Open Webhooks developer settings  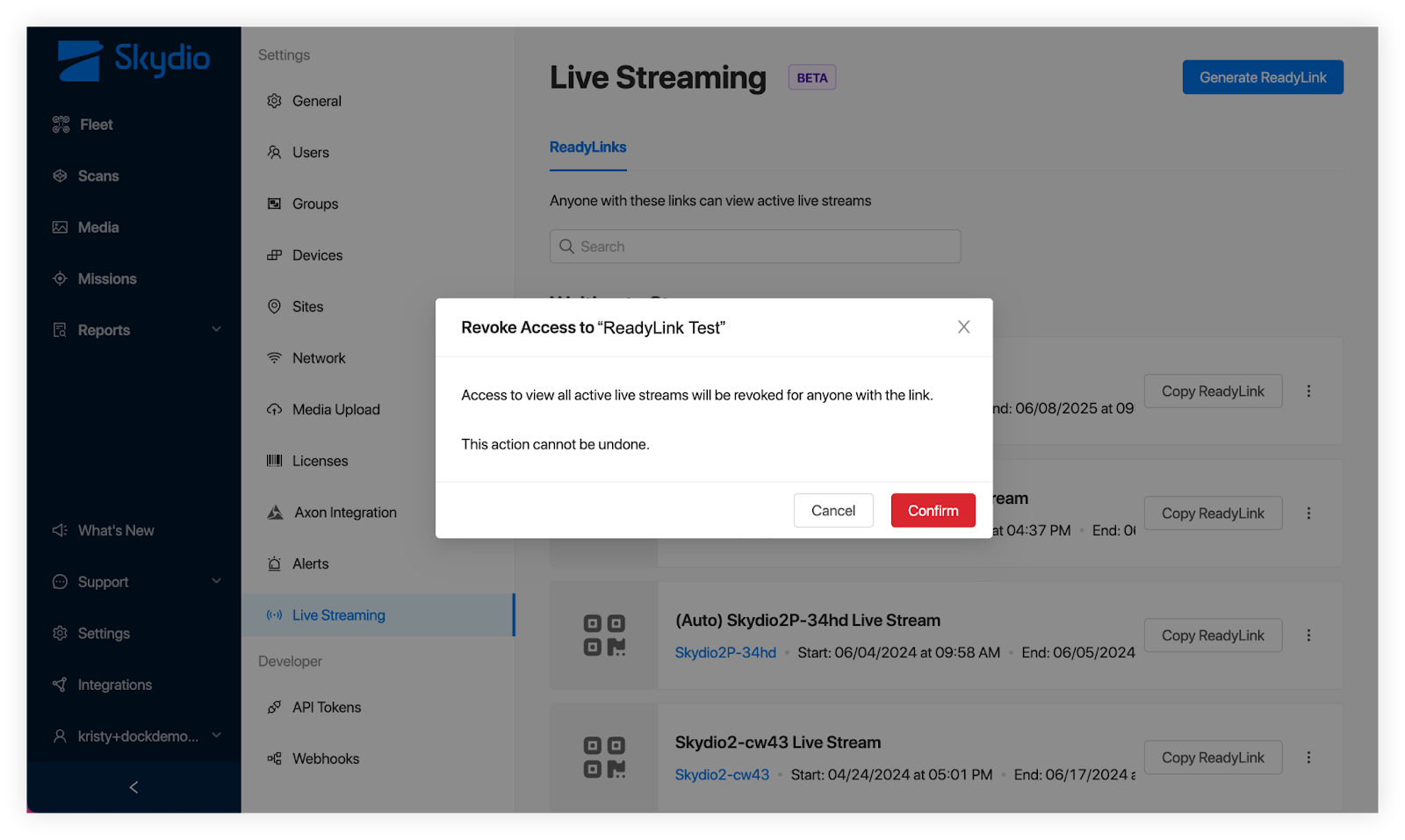tap(325, 759)
